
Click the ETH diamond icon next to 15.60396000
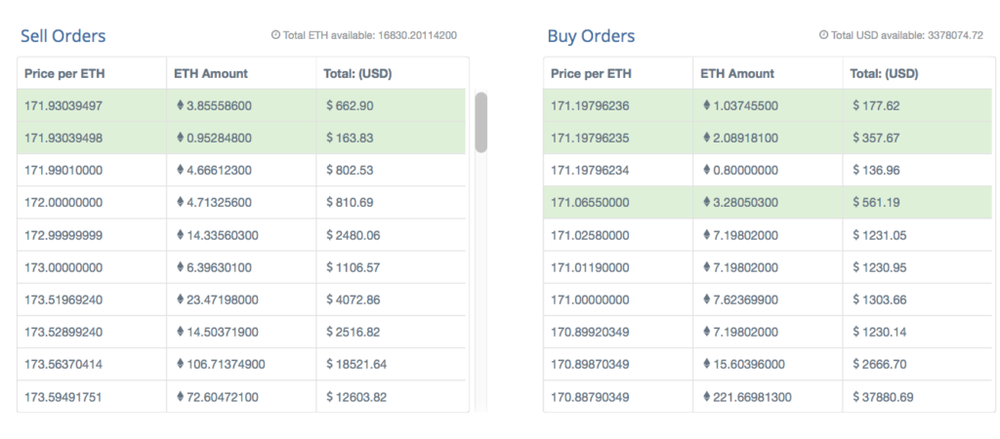point(706,364)
